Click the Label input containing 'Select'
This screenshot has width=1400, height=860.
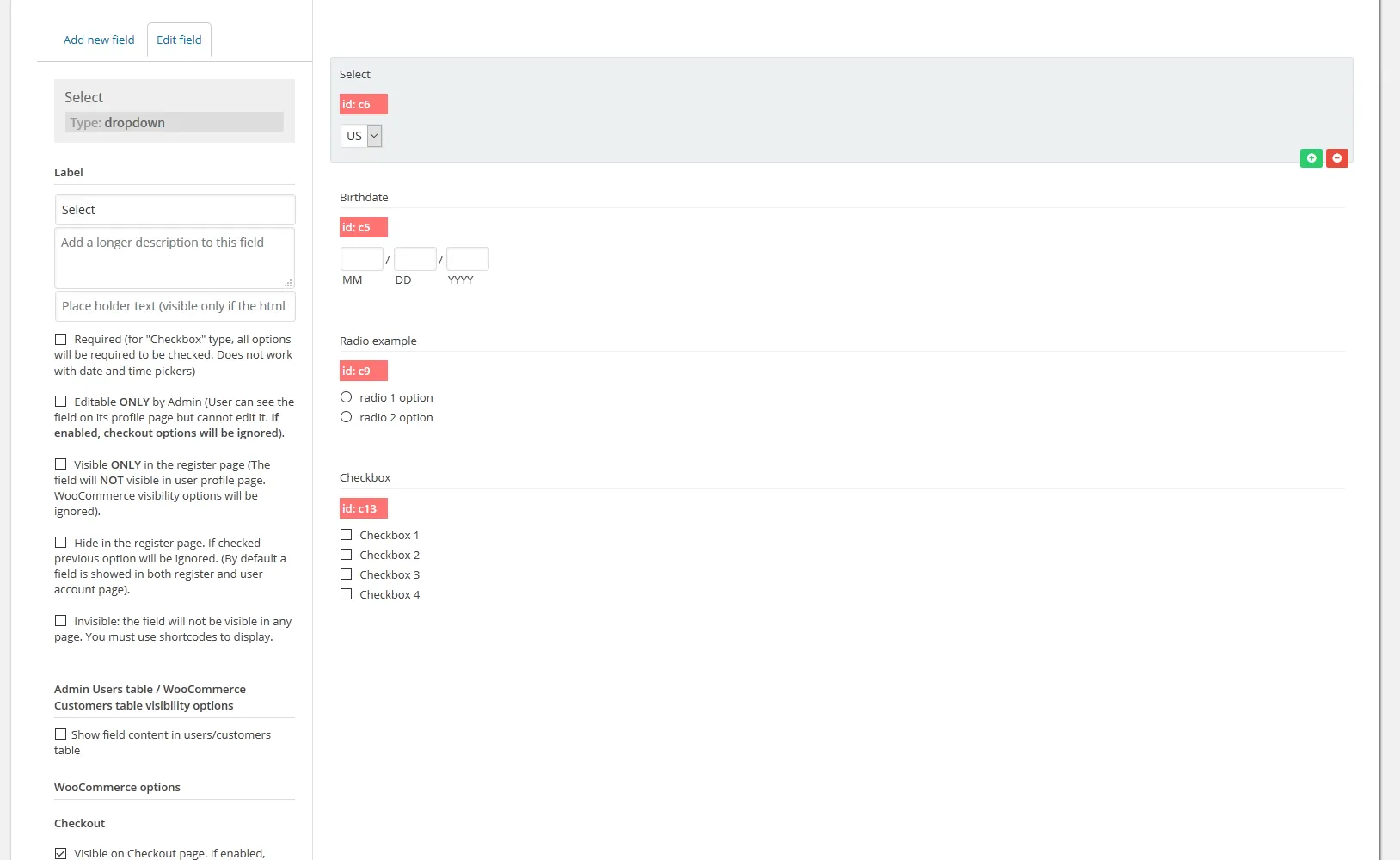click(x=175, y=209)
